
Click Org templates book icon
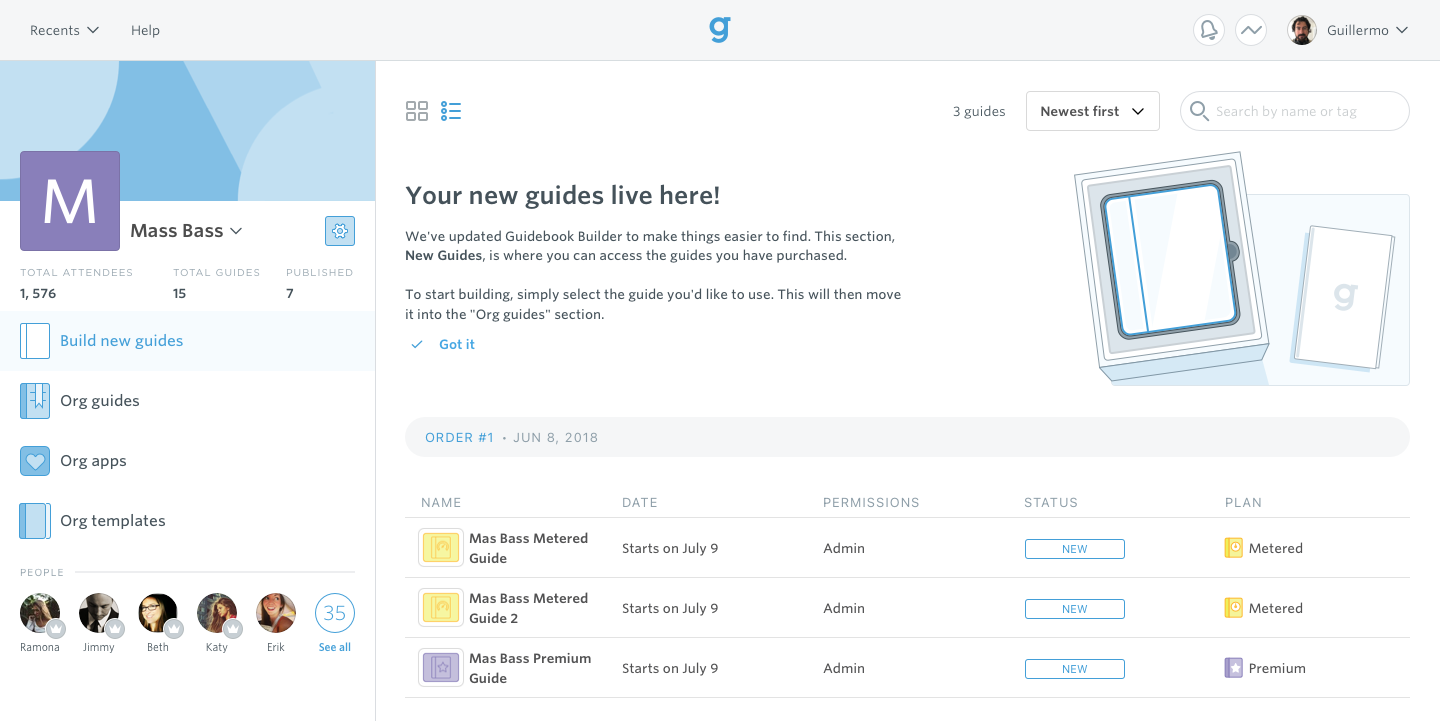coord(35,521)
